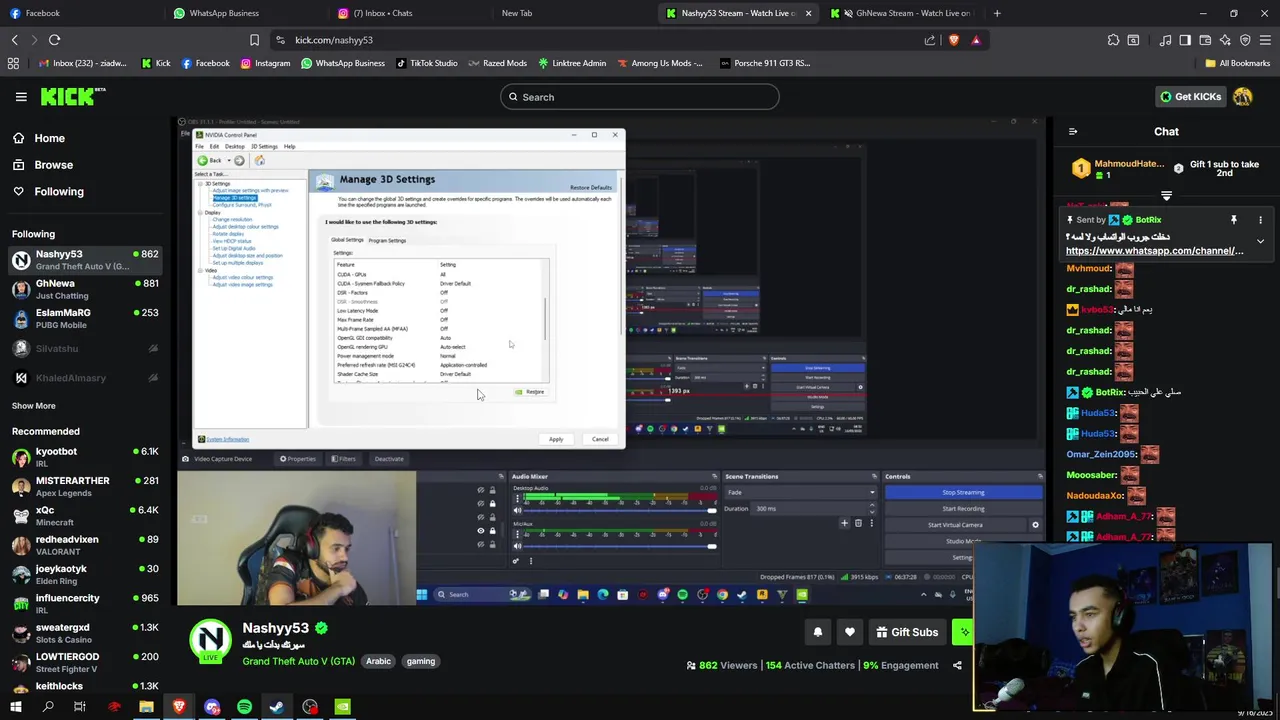Click the gaming tag

421,661
